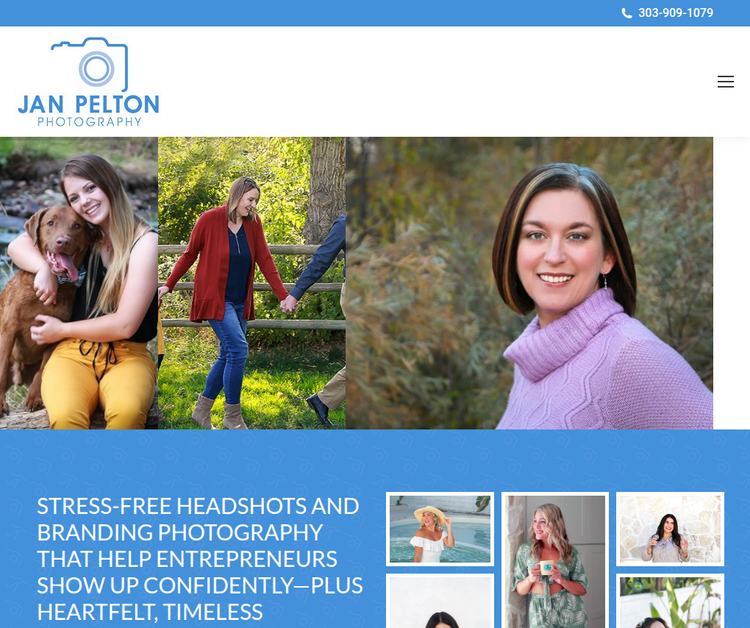Screen dimensions: 750x628
Task: View thumbnail of dark-haired woman by stone wall
Action: [x=670, y=529]
